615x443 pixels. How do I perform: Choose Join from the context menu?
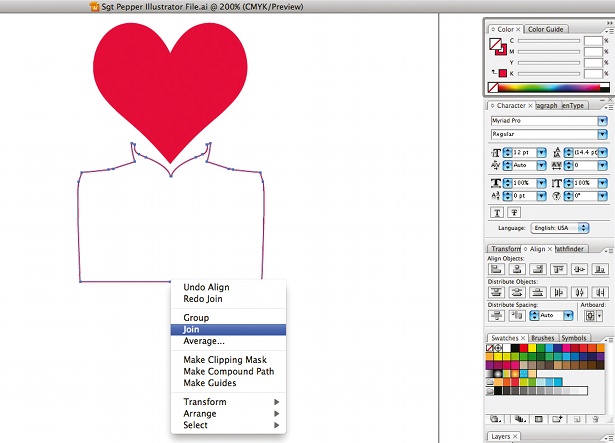[228, 330]
